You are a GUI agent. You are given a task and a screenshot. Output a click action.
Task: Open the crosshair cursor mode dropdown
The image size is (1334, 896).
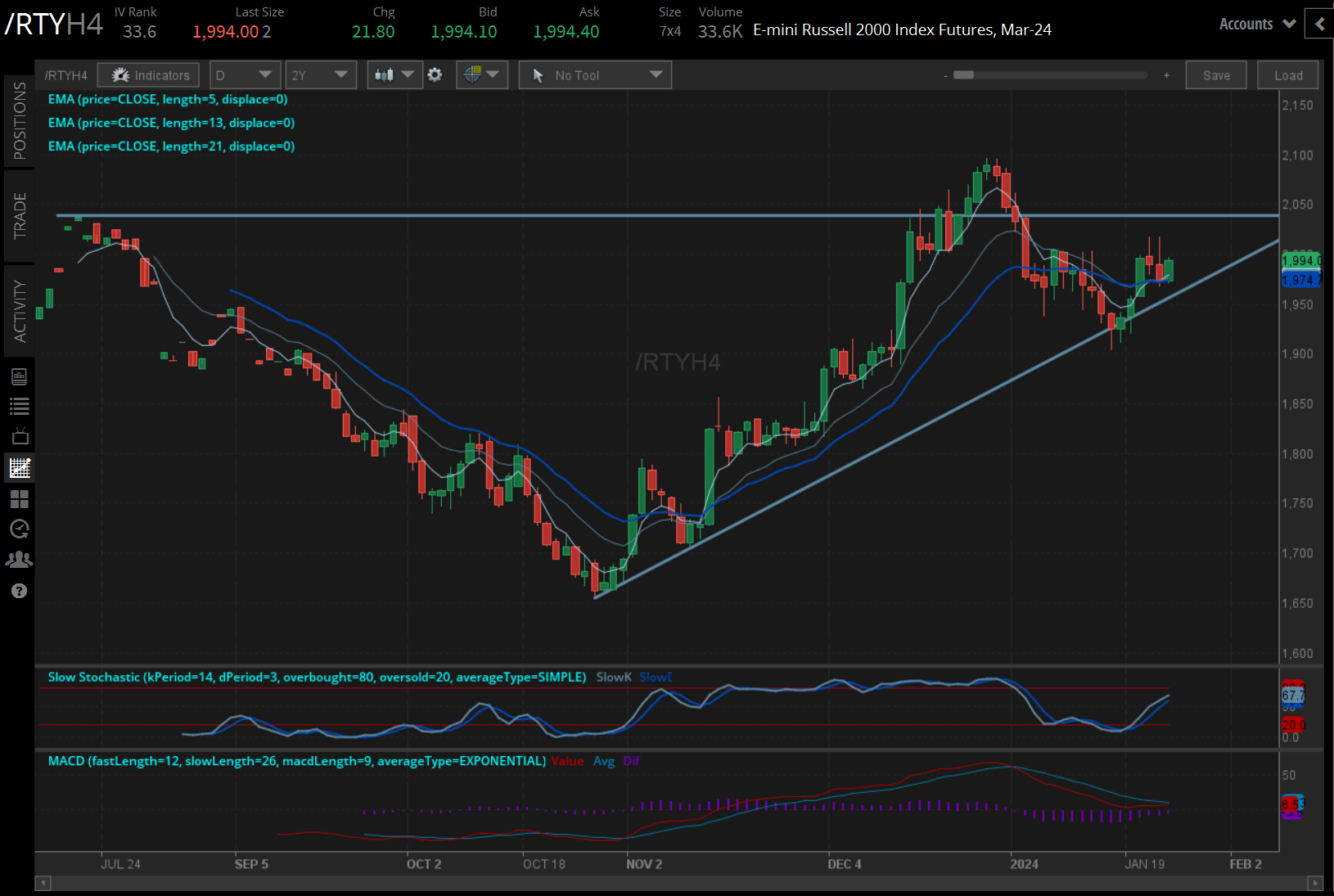pos(481,75)
